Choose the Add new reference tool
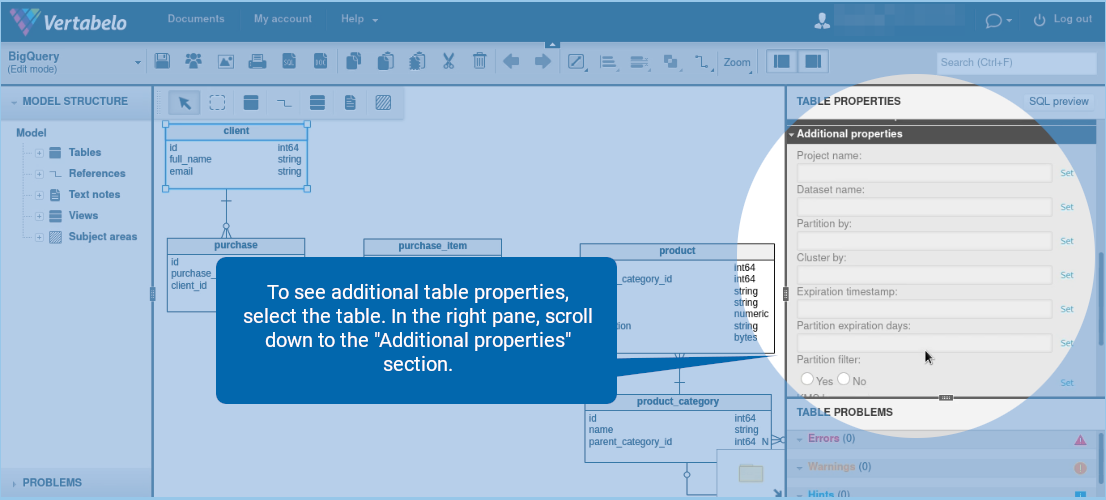Screen dimensions: 1106x500 284,103
